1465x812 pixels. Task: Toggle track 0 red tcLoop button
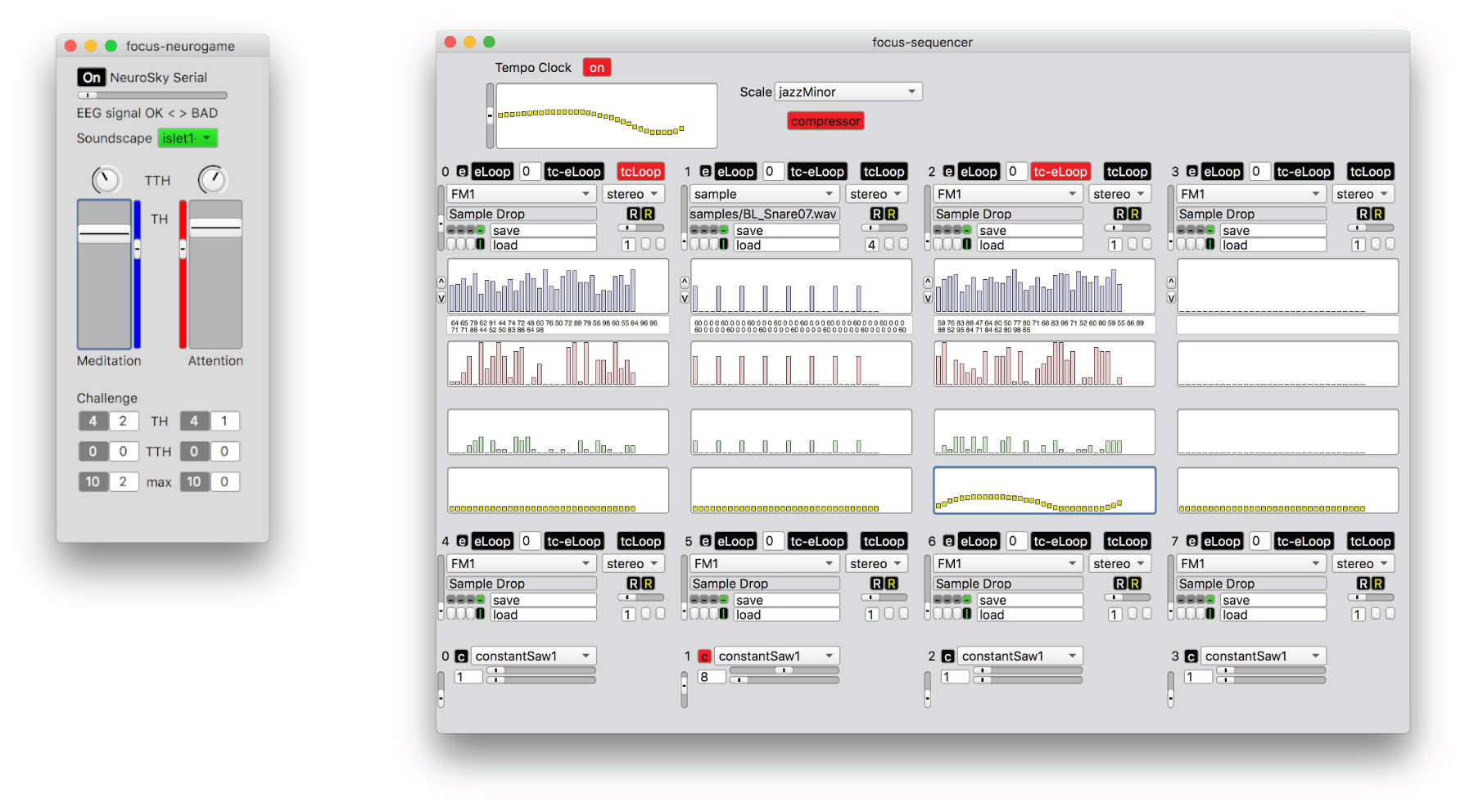(640, 172)
